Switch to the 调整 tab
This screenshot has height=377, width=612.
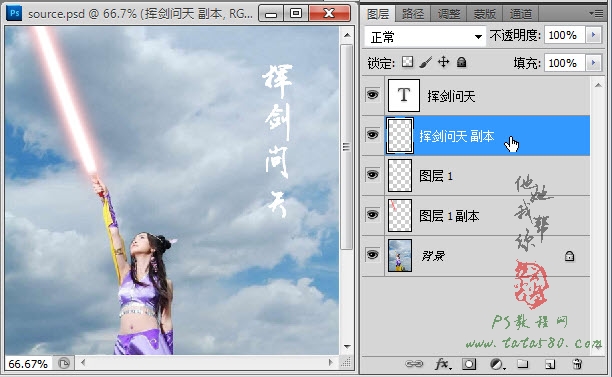[x=448, y=14]
